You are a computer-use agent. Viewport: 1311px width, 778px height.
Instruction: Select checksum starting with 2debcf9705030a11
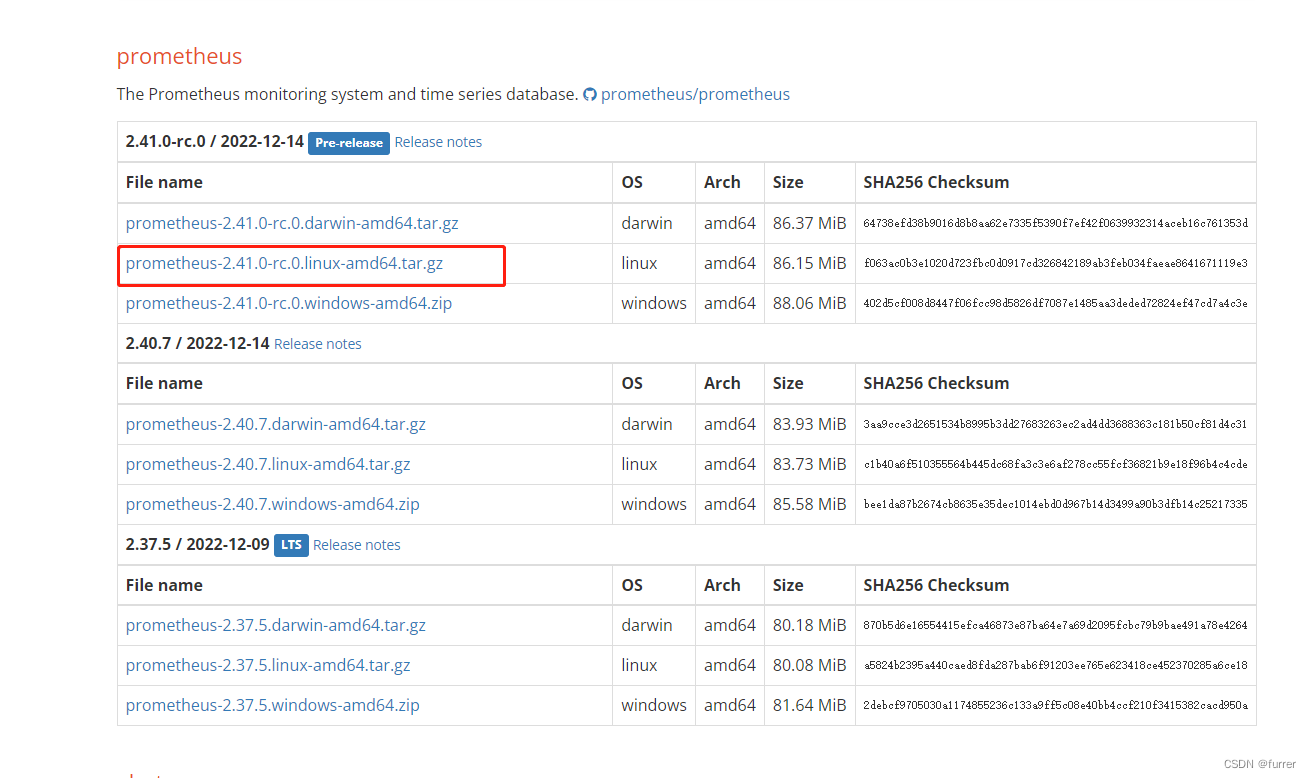coord(1055,705)
